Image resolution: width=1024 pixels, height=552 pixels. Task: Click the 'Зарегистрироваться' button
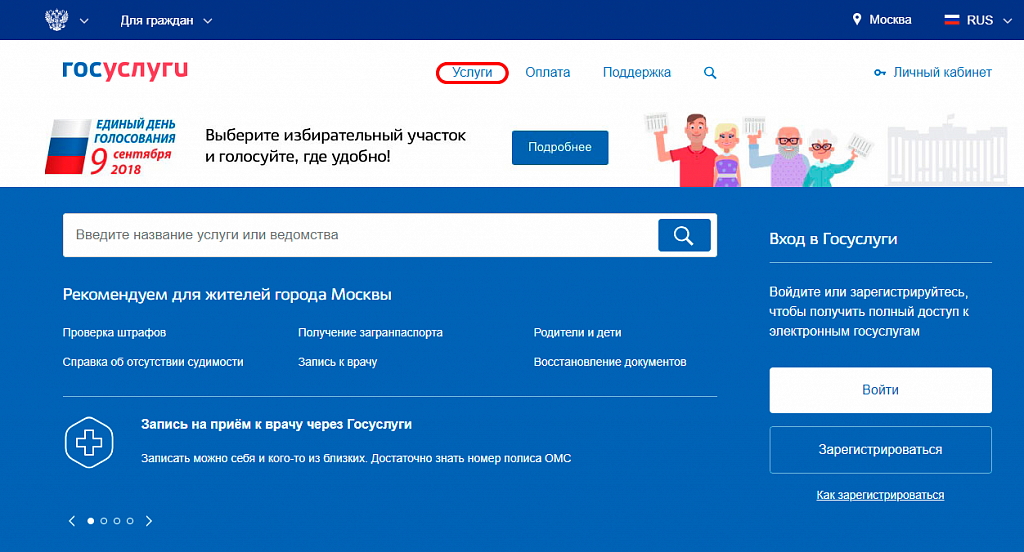880,450
